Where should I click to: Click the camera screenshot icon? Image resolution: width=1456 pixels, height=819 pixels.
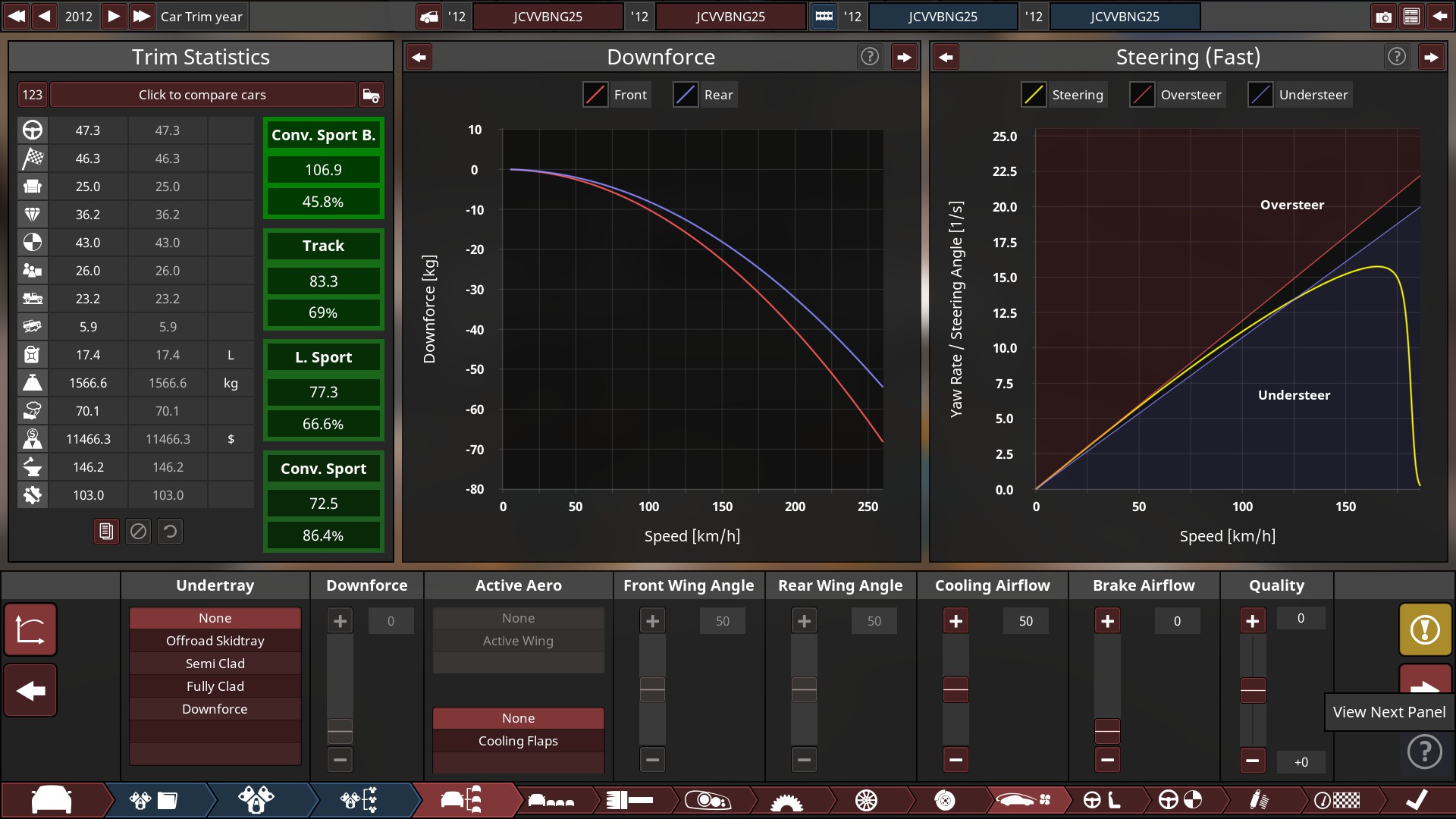point(1383,16)
